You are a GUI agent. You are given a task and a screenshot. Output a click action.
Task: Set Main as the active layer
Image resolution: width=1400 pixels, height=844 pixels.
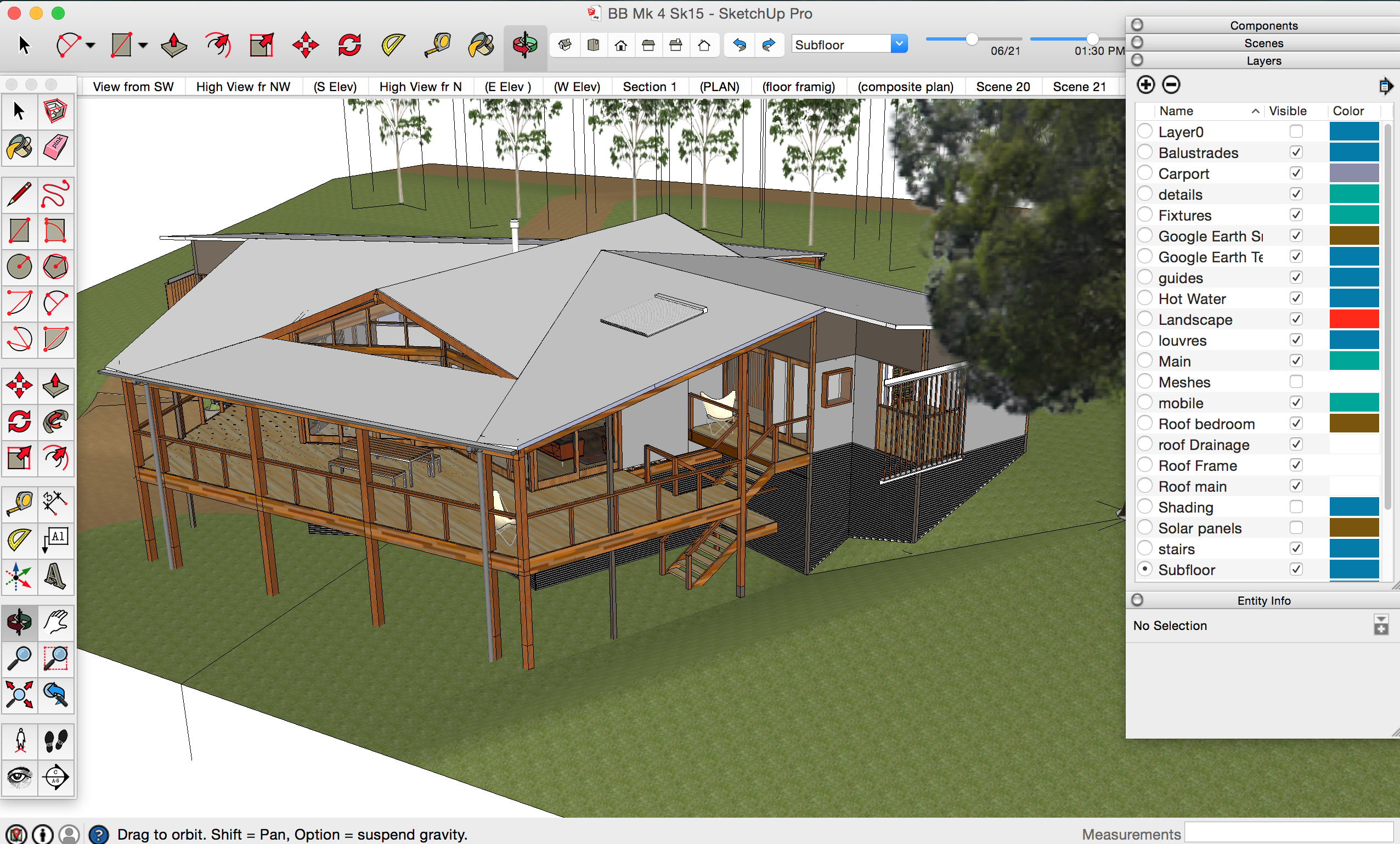1145,361
